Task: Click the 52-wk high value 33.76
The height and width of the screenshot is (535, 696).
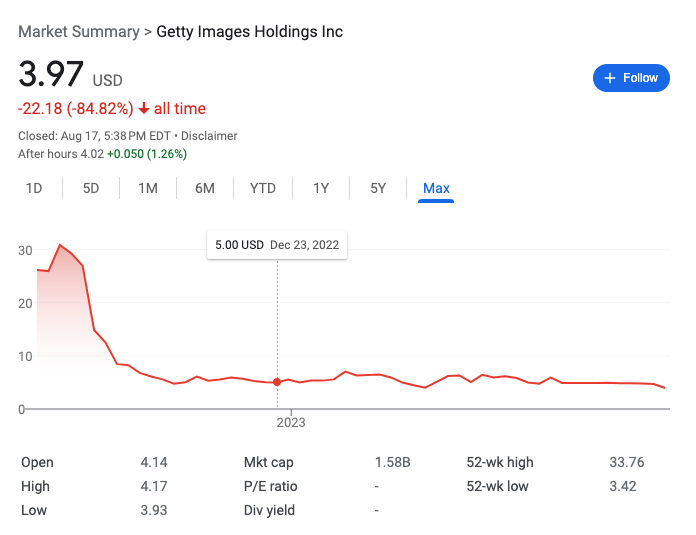Action: pos(626,462)
